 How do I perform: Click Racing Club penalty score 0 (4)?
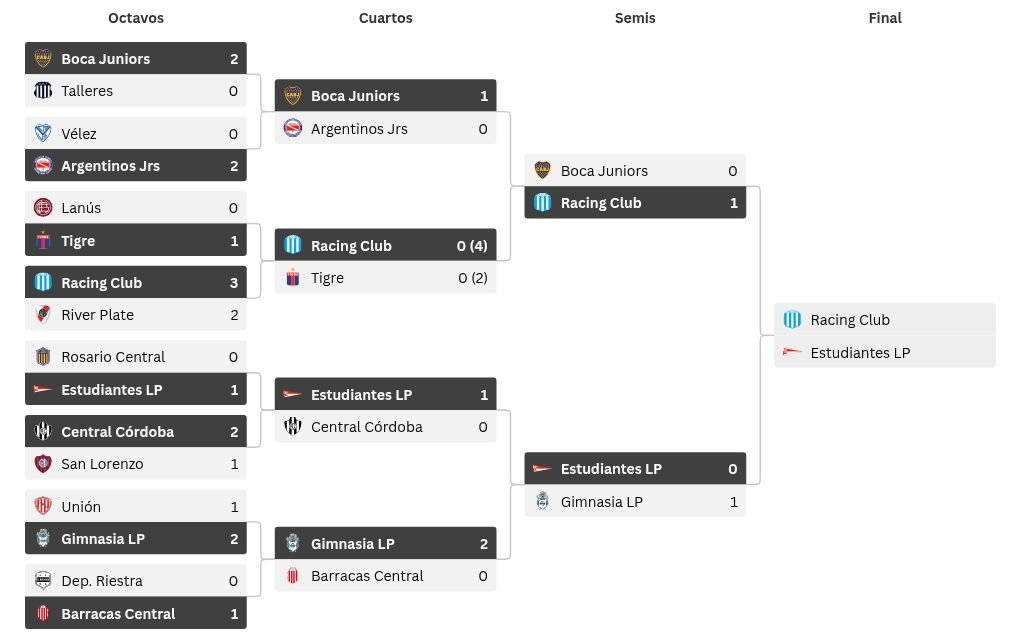tap(472, 246)
